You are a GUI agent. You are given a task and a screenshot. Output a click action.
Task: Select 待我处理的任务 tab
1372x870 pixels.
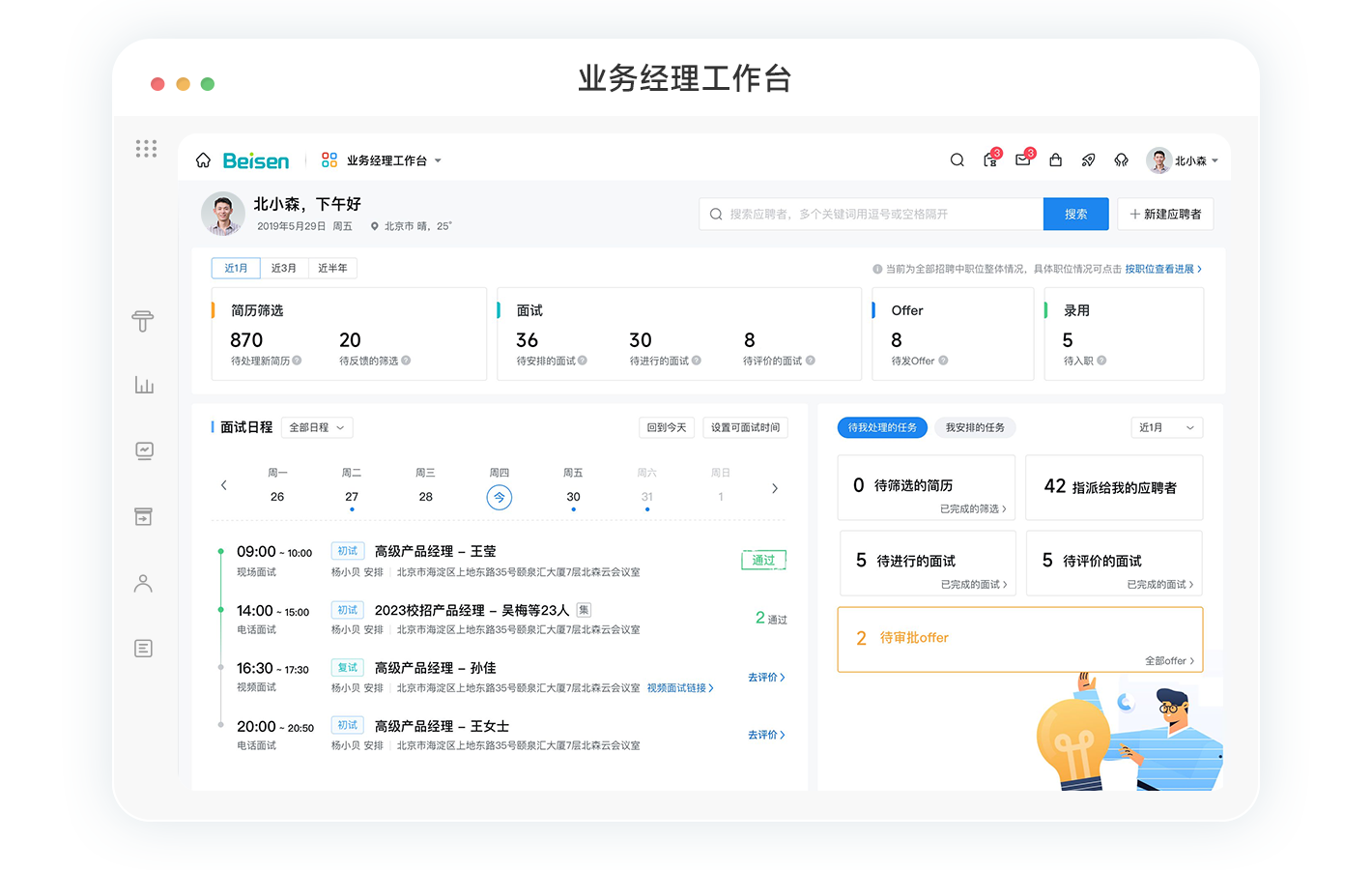click(882, 427)
